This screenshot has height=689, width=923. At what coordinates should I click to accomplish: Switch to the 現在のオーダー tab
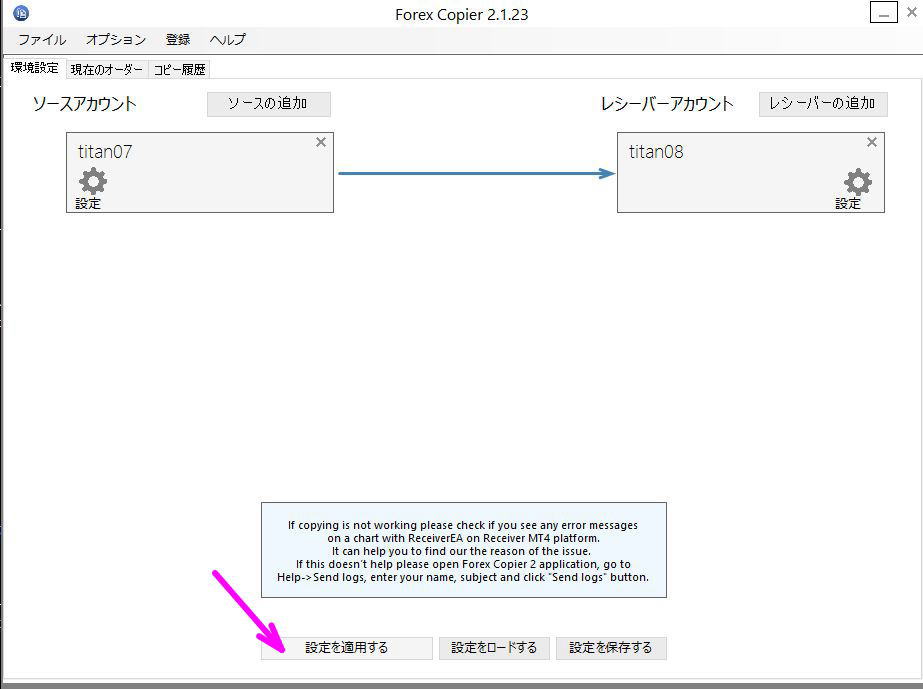(106, 69)
